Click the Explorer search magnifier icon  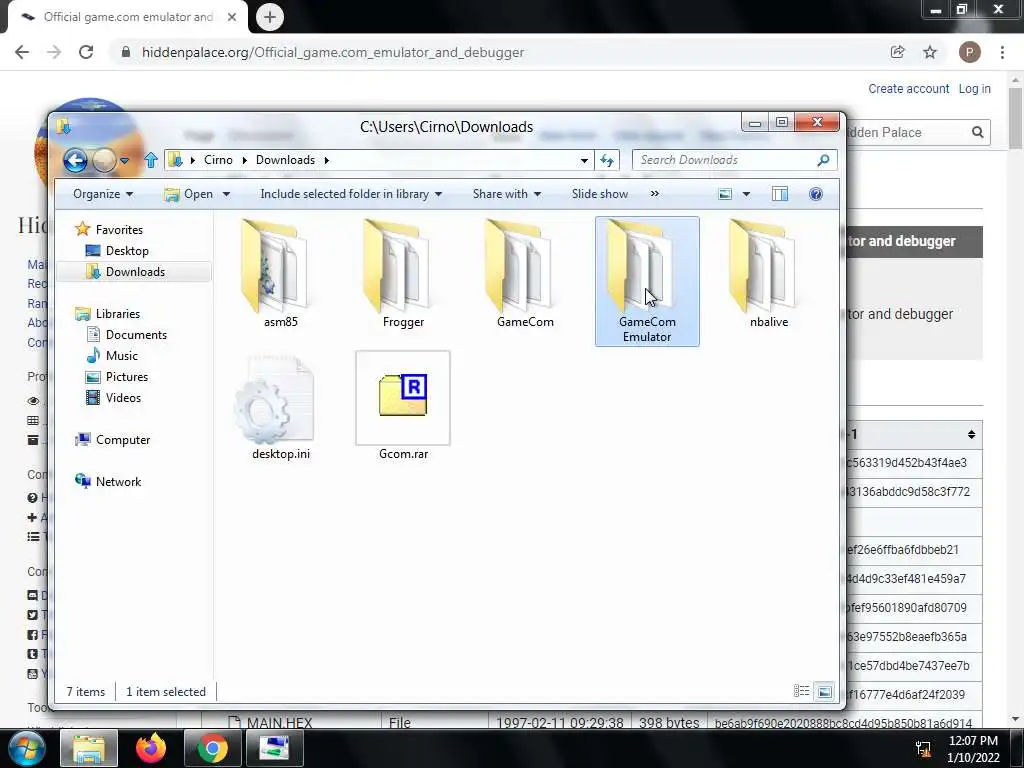tap(823, 160)
